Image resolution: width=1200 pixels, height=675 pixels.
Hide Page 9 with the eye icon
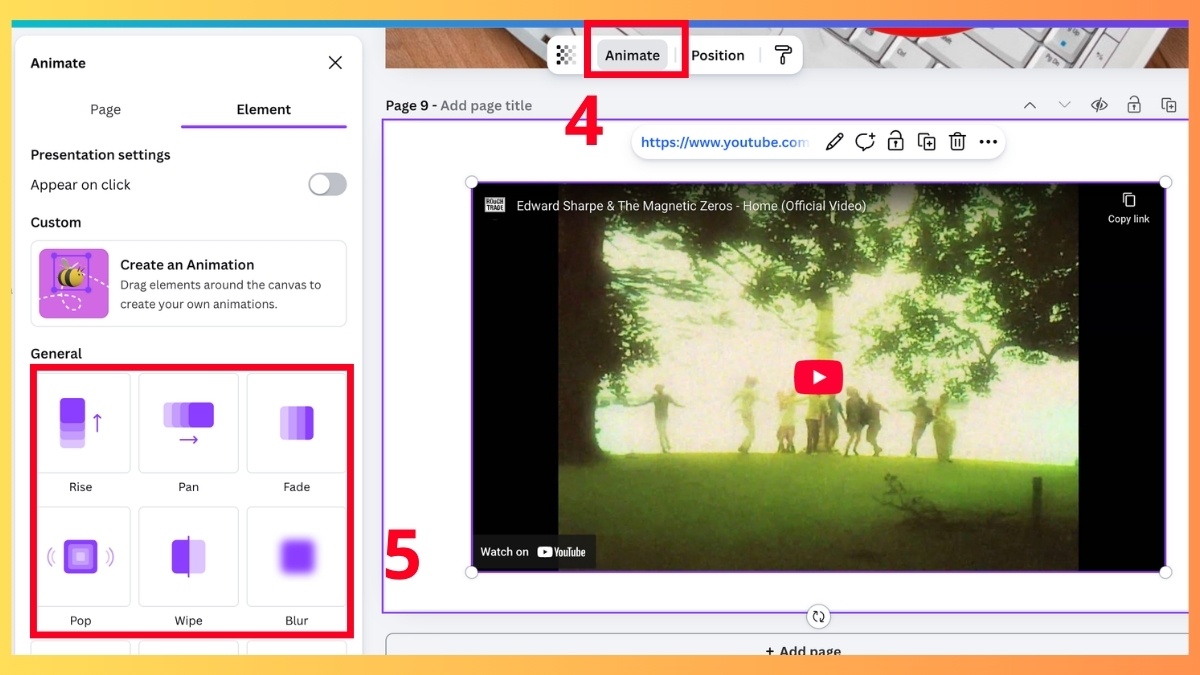pyautogui.click(x=1099, y=104)
